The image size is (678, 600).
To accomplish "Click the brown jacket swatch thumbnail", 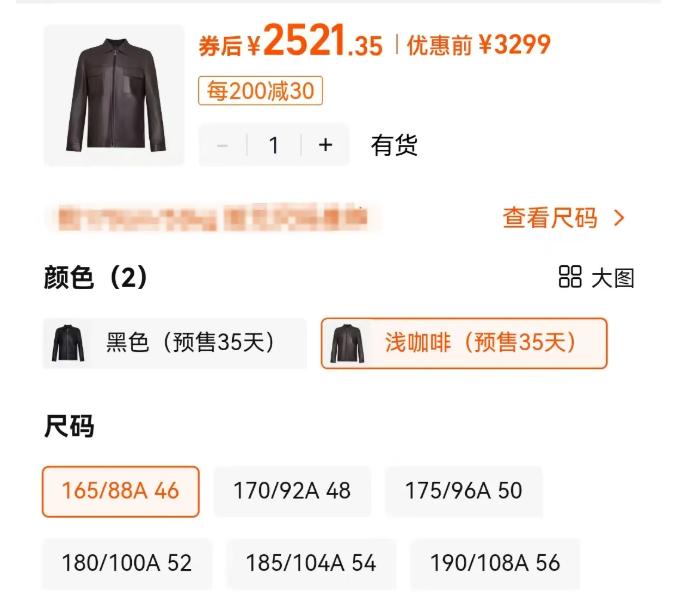I will pos(347,343).
